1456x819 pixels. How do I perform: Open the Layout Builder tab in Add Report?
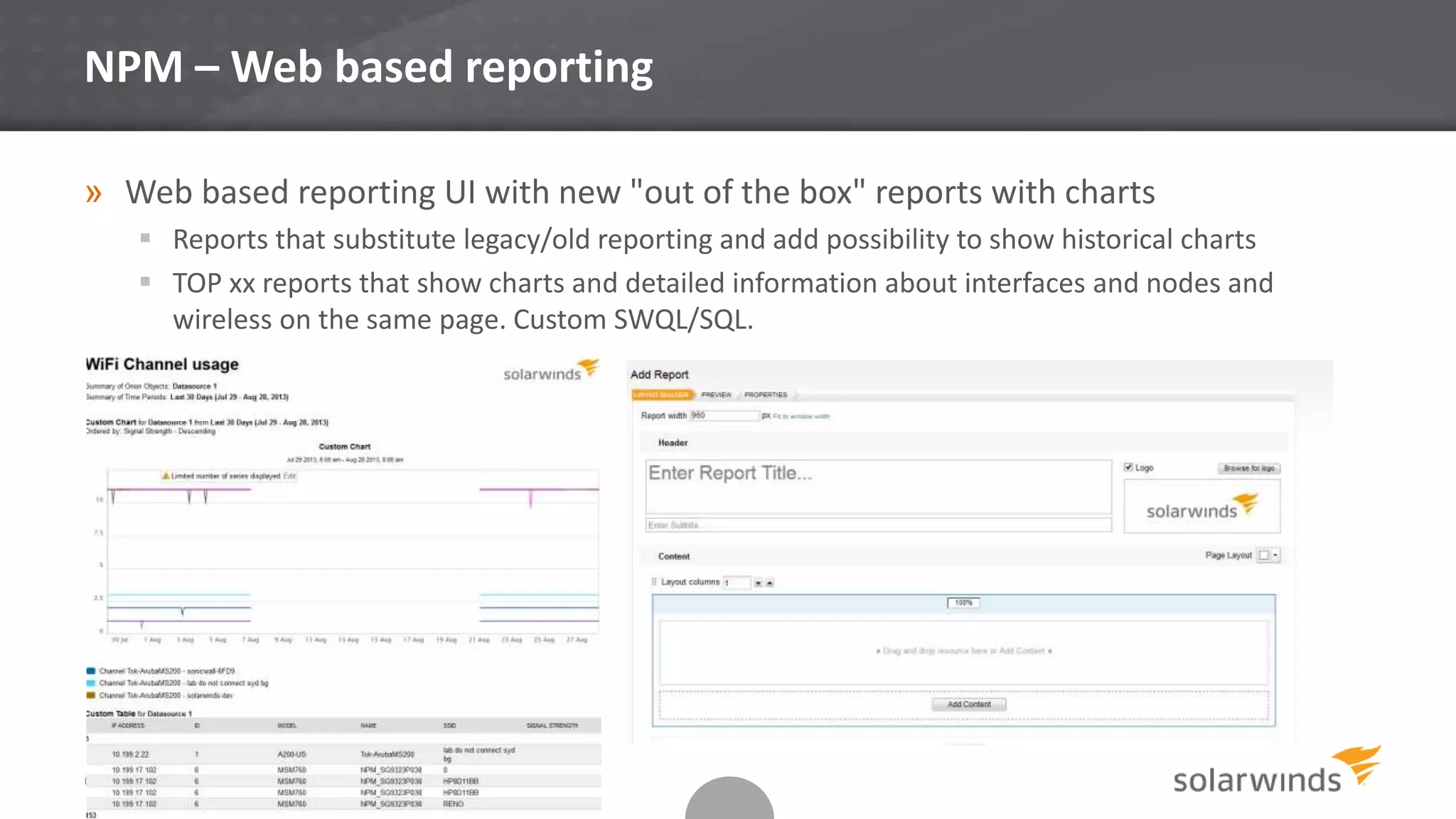pyautogui.click(x=661, y=395)
